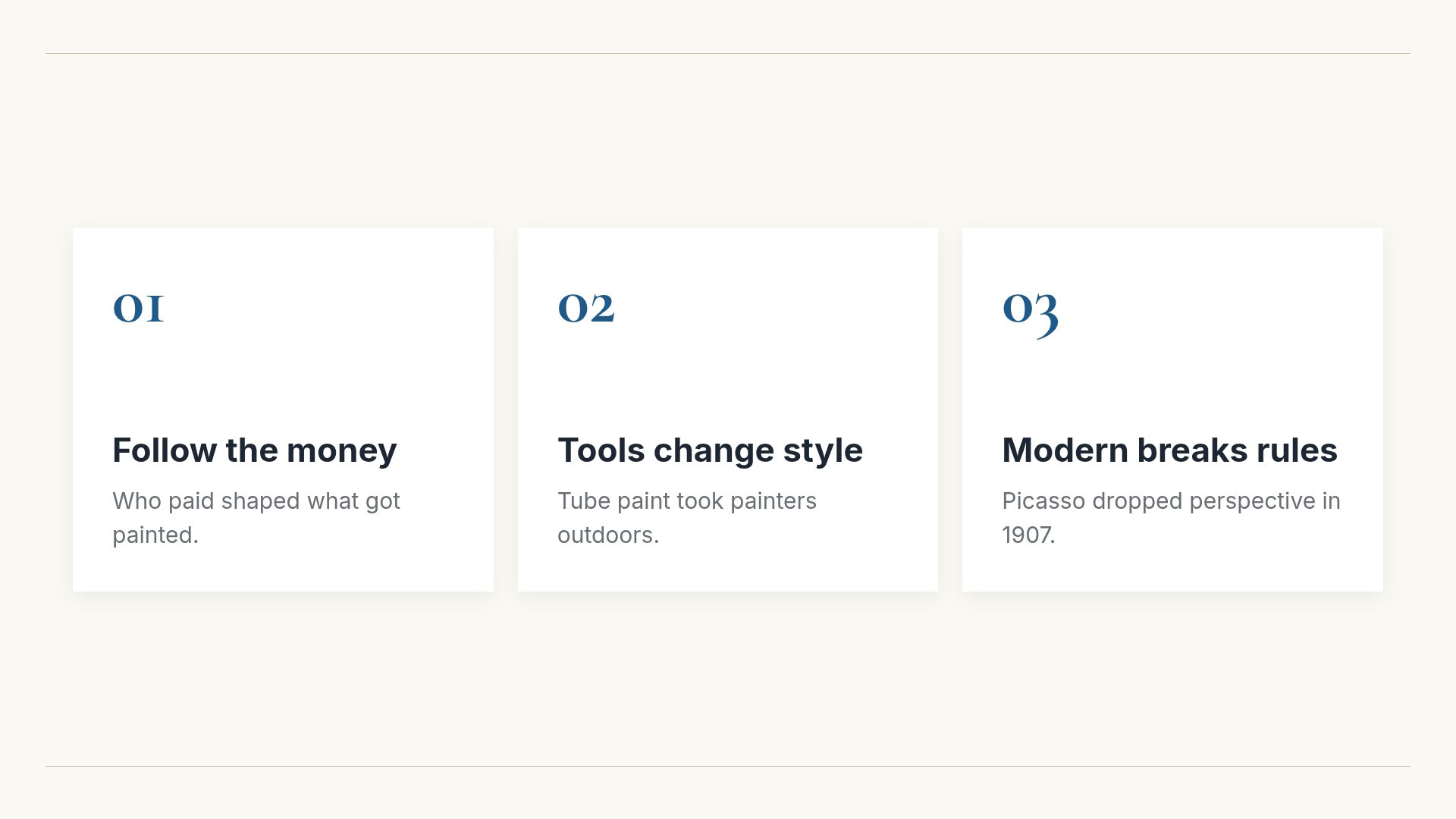Click the year "1907." in third card
This screenshot has width=1456, height=819.
1028,535
